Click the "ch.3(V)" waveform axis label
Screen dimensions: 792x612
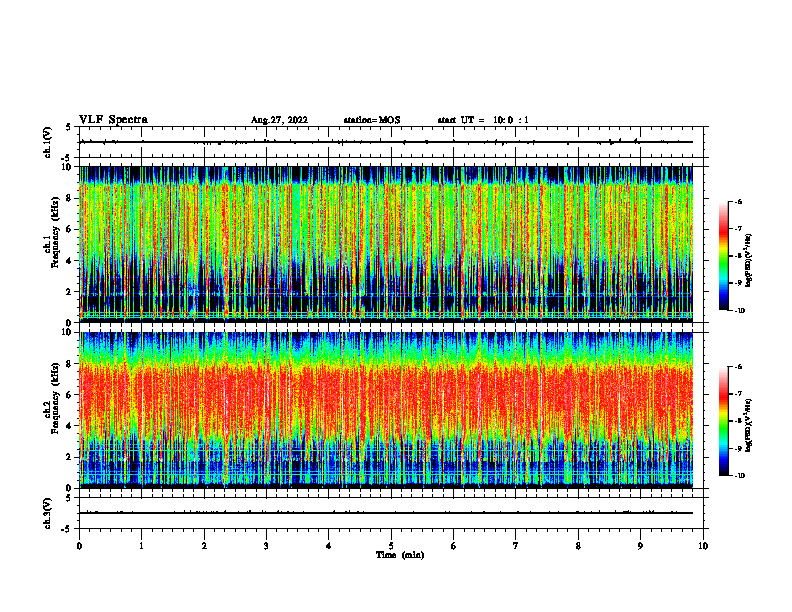click(x=48, y=513)
